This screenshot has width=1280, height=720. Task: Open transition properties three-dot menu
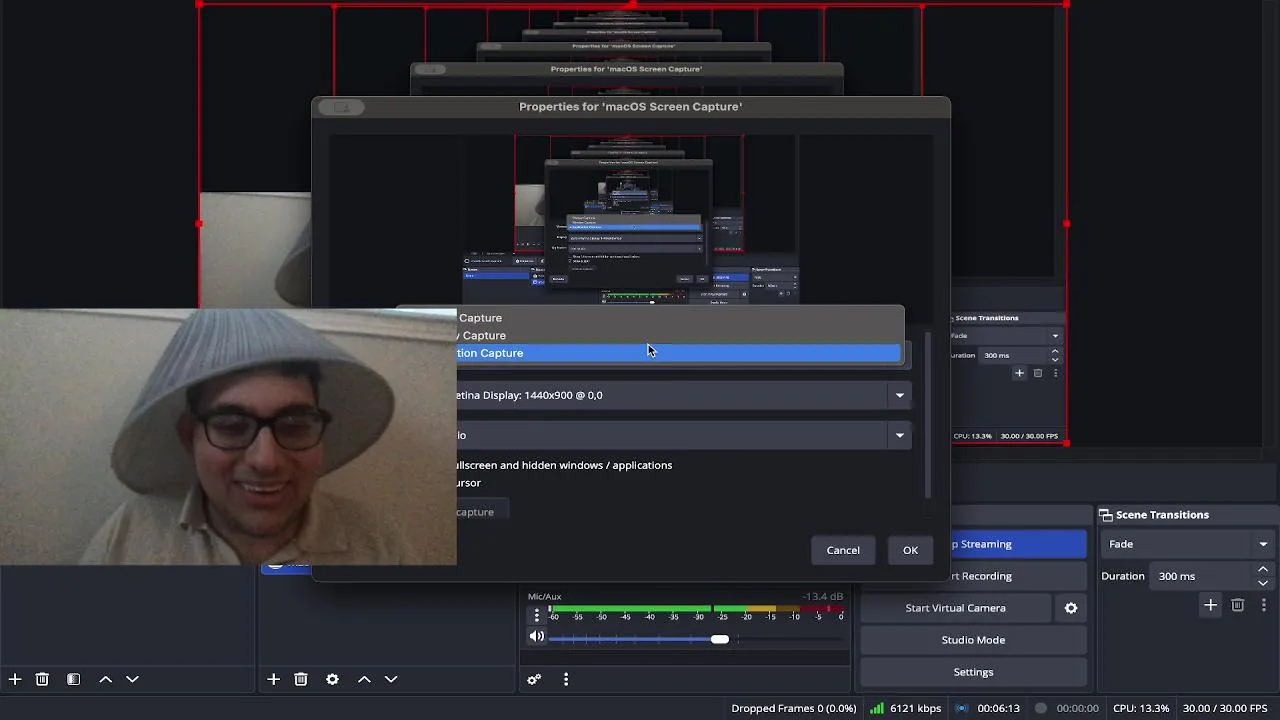coord(1264,605)
